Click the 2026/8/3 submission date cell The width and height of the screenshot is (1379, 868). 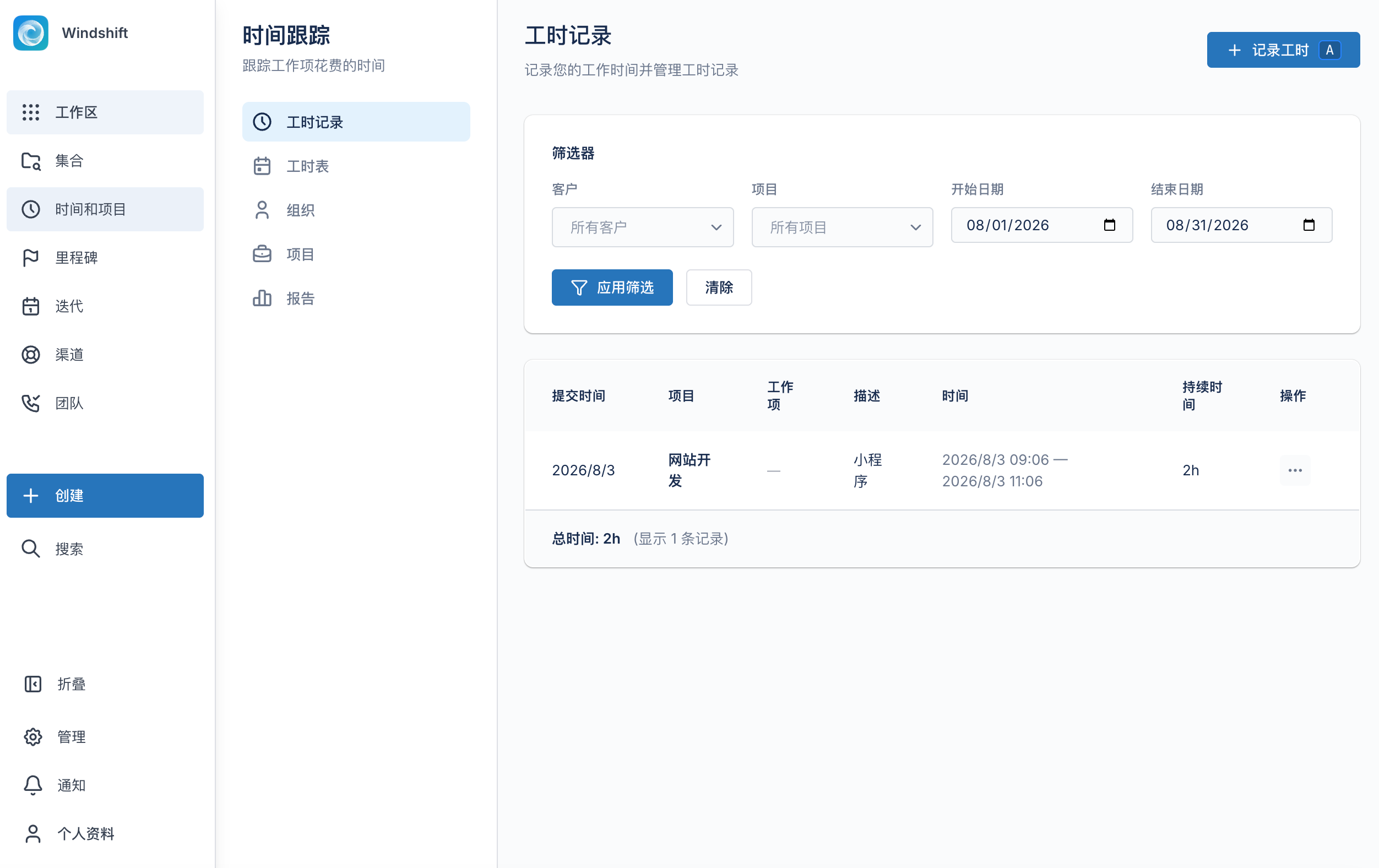583,471
